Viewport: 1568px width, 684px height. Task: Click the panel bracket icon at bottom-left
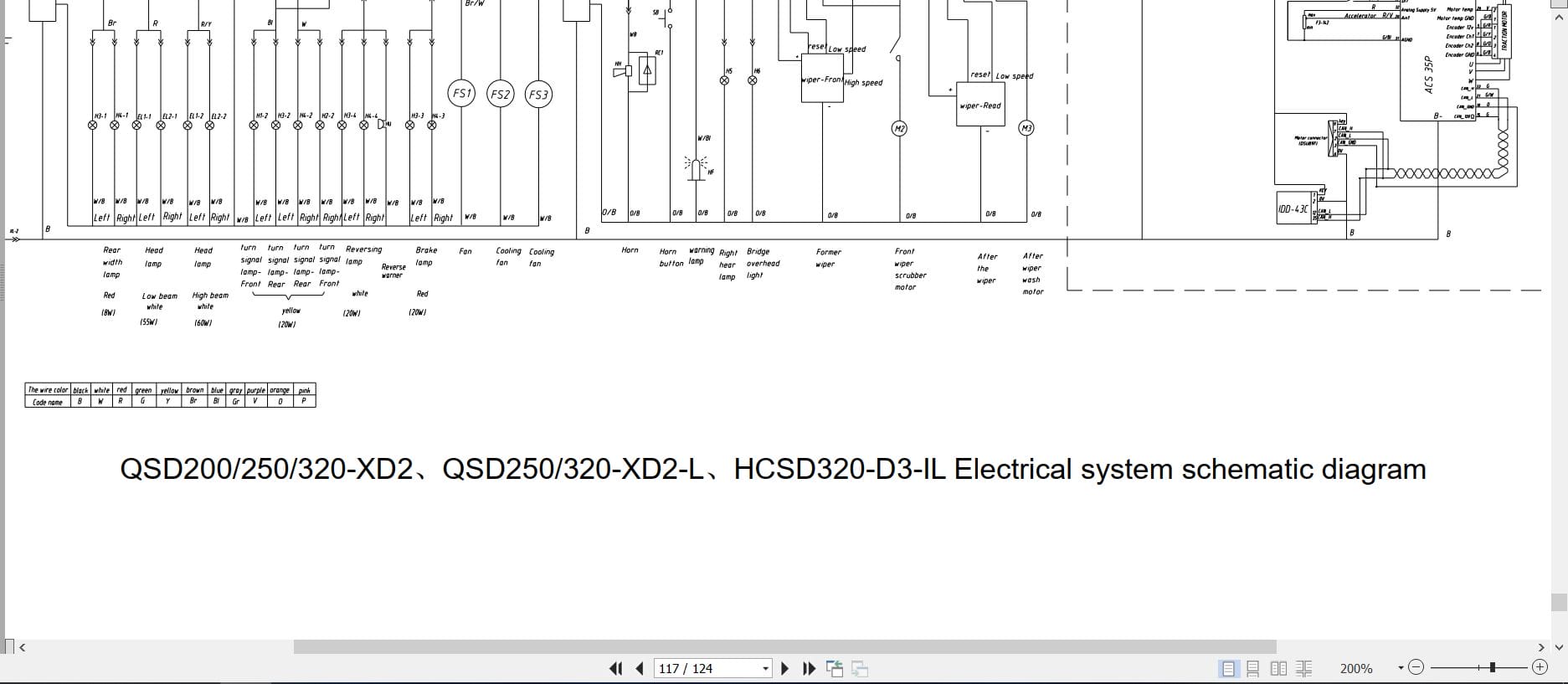coord(8,646)
